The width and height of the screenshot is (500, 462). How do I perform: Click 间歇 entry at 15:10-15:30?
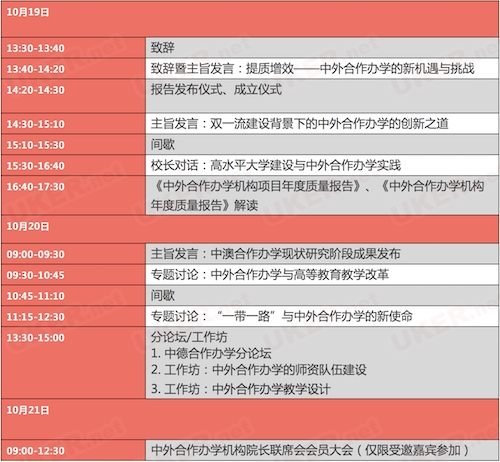pos(162,144)
